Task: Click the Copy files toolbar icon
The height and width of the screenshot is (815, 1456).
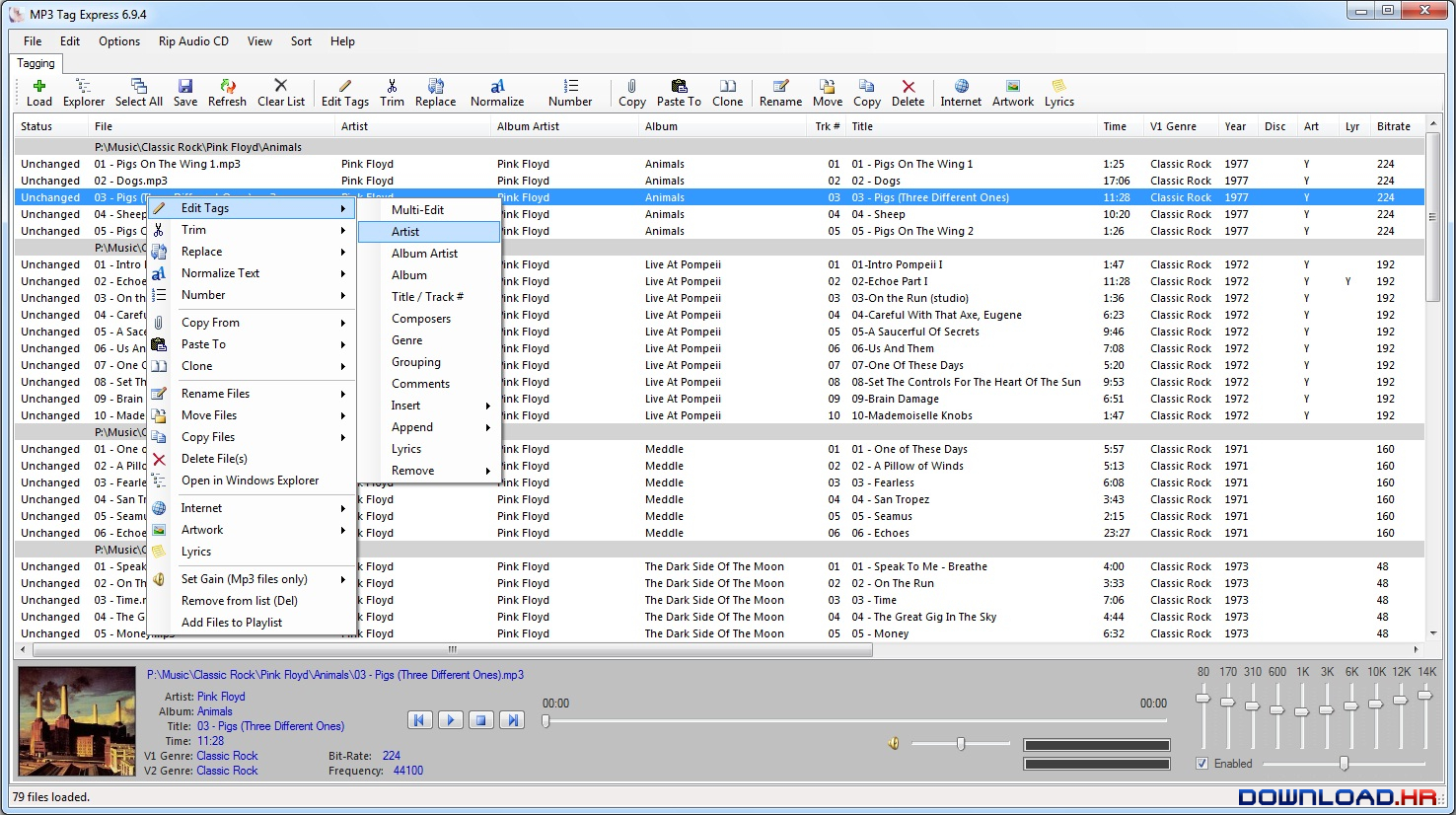Action: coord(867,93)
